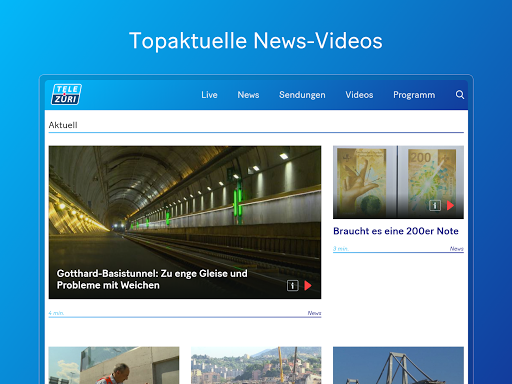Click the News tag under tunnel article
Screen dimensions: 512x384
click(314, 313)
